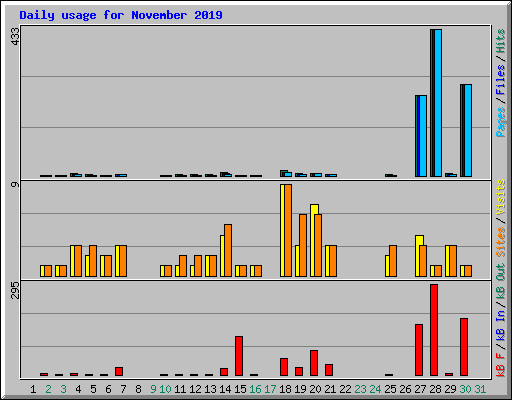The width and height of the screenshot is (512, 400).
Task: Click the day 18 red kB bar
Action: (x=284, y=367)
